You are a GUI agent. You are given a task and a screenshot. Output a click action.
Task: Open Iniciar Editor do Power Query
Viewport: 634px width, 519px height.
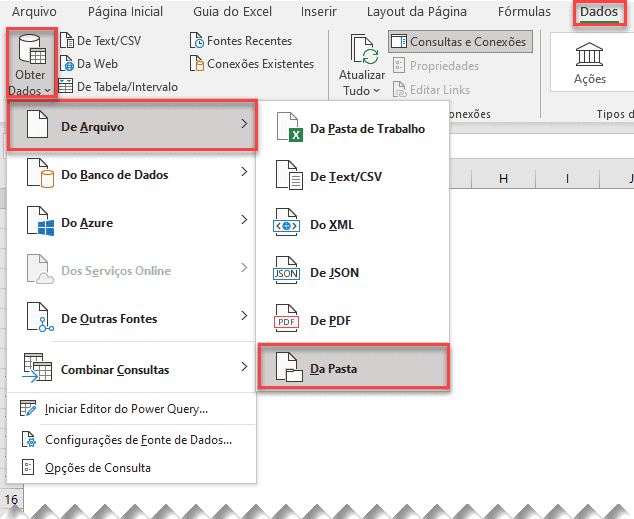click(132, 409)
